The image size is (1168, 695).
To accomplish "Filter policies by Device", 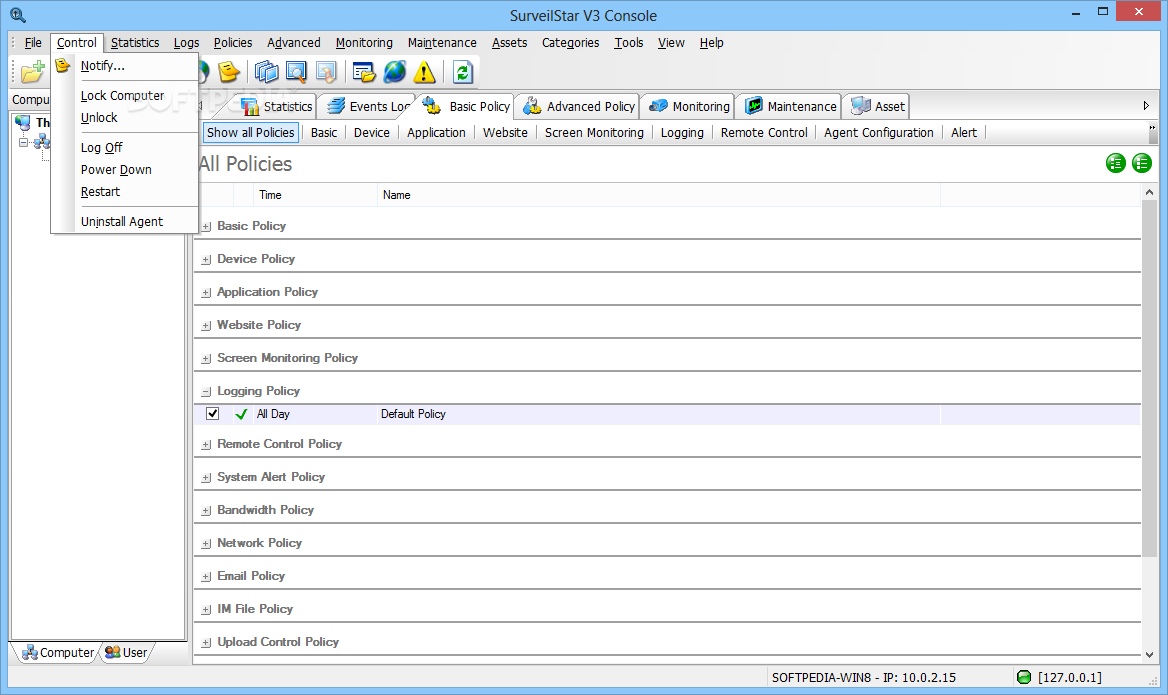I will click(372, 133).
